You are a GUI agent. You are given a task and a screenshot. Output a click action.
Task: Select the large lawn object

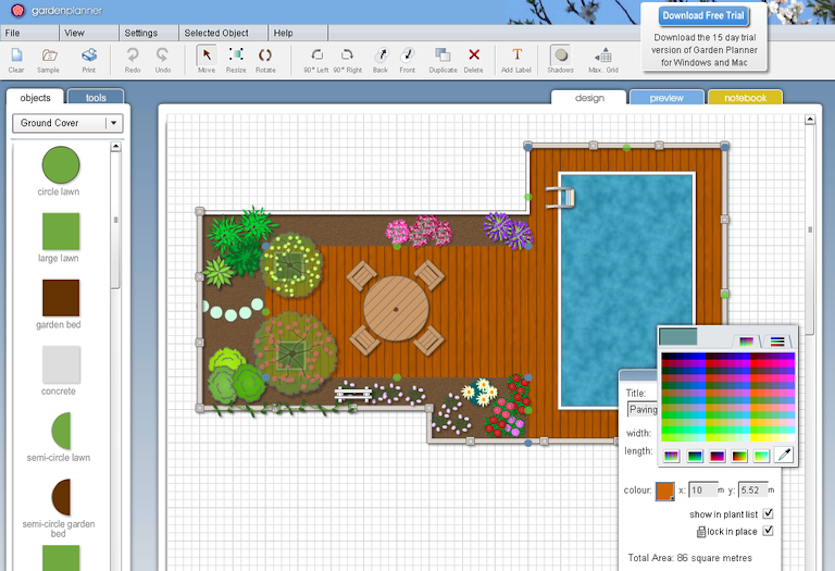click(x=61, y=231)
